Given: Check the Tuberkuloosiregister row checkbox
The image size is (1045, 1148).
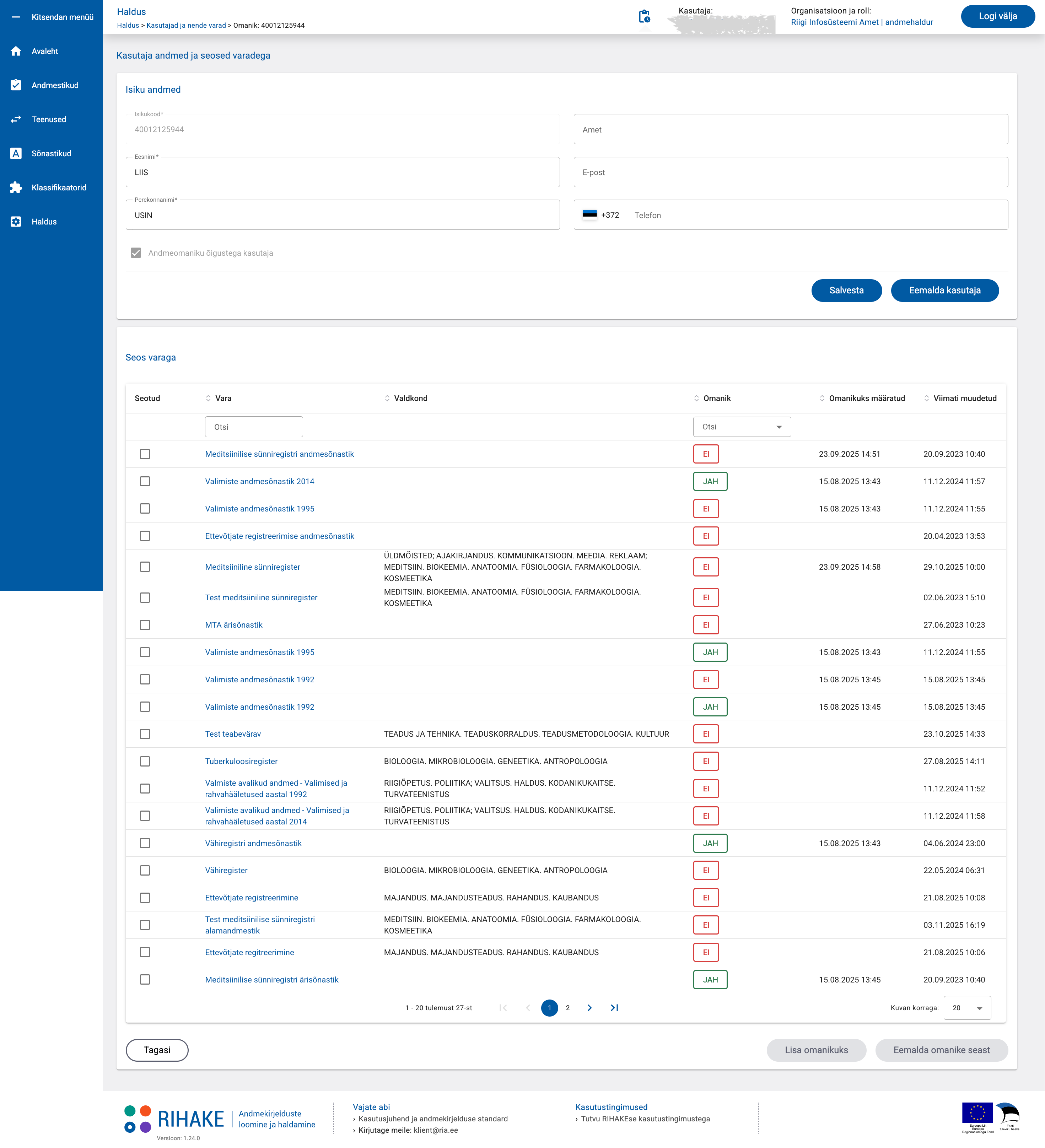Looking at the screenshot, I should point(145,761).
